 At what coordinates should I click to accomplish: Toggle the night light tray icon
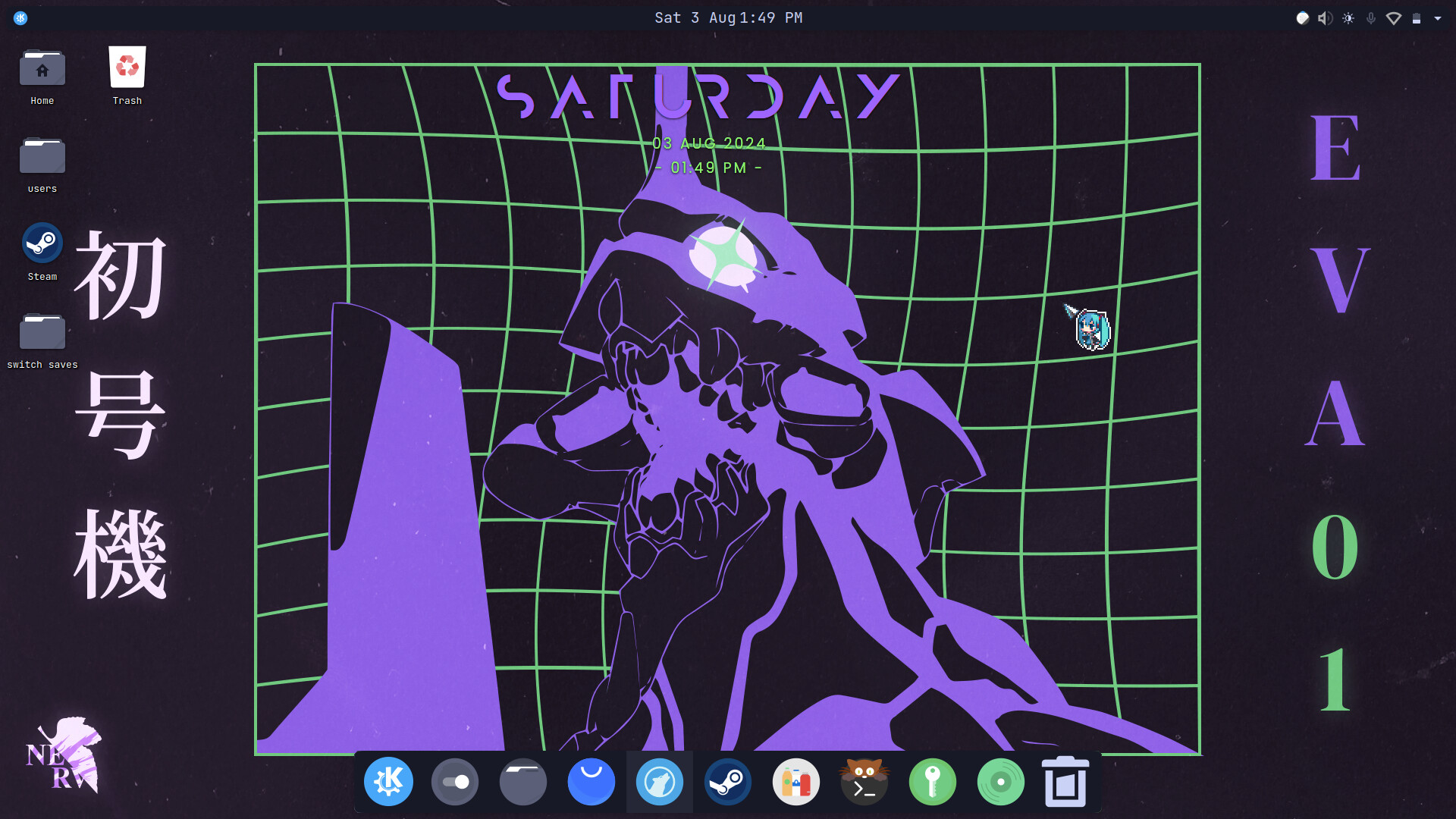pos(1302,18)
